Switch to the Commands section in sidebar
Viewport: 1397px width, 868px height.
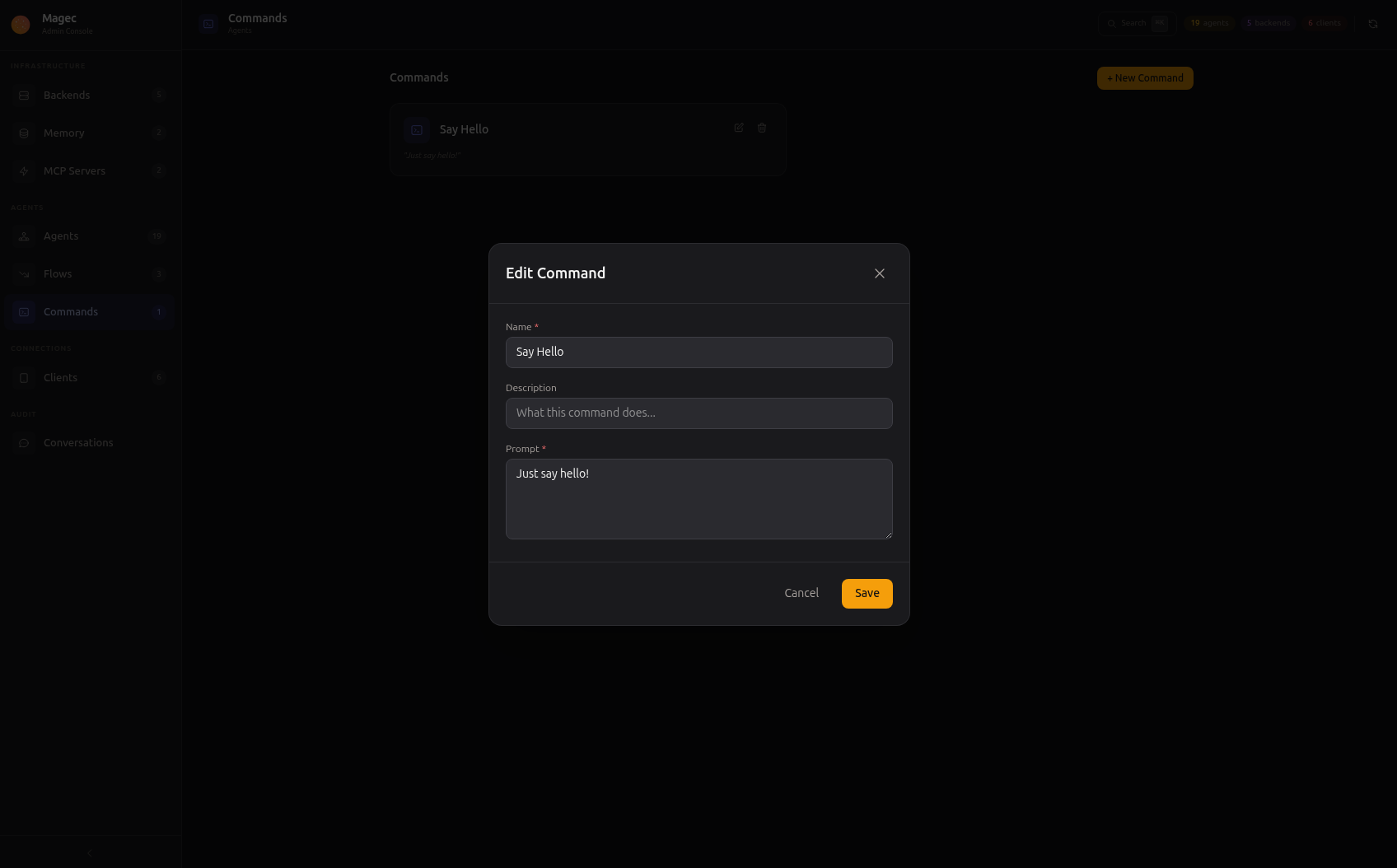(71, 311)
